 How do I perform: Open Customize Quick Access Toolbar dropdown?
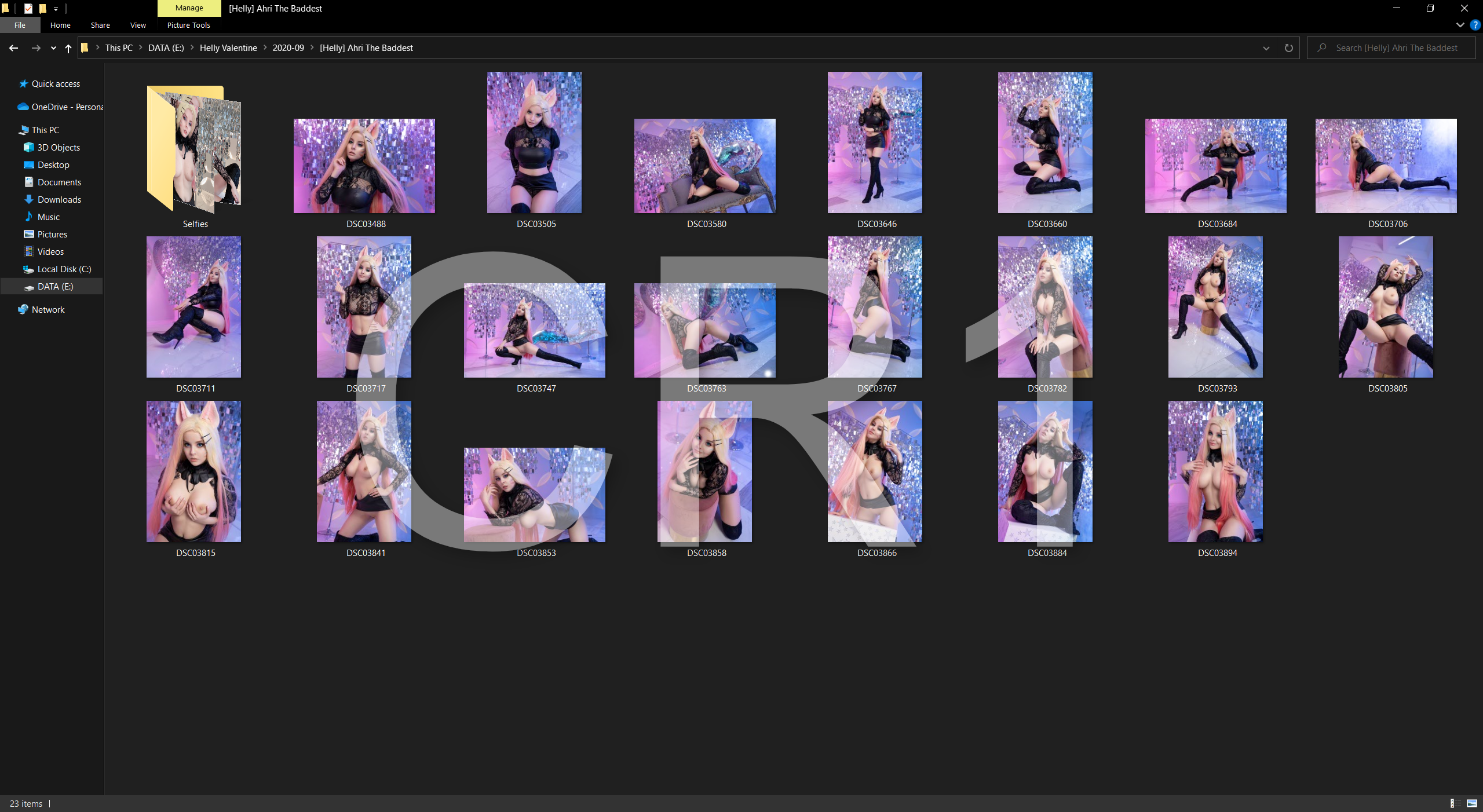click(56, 9)
